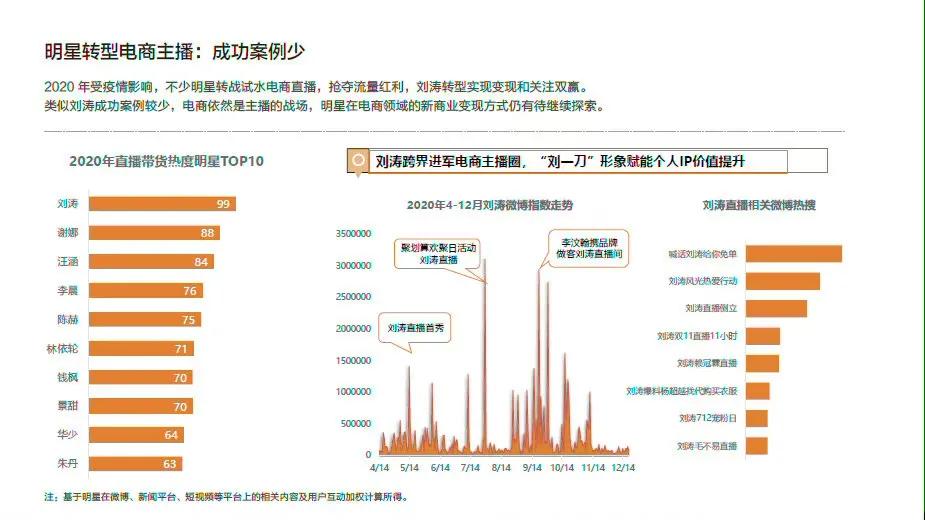The image size is (925, 520).
Task: Click the magnifier icon beside 刘涛跨界 headline
Action: click(x=357, y=161)
